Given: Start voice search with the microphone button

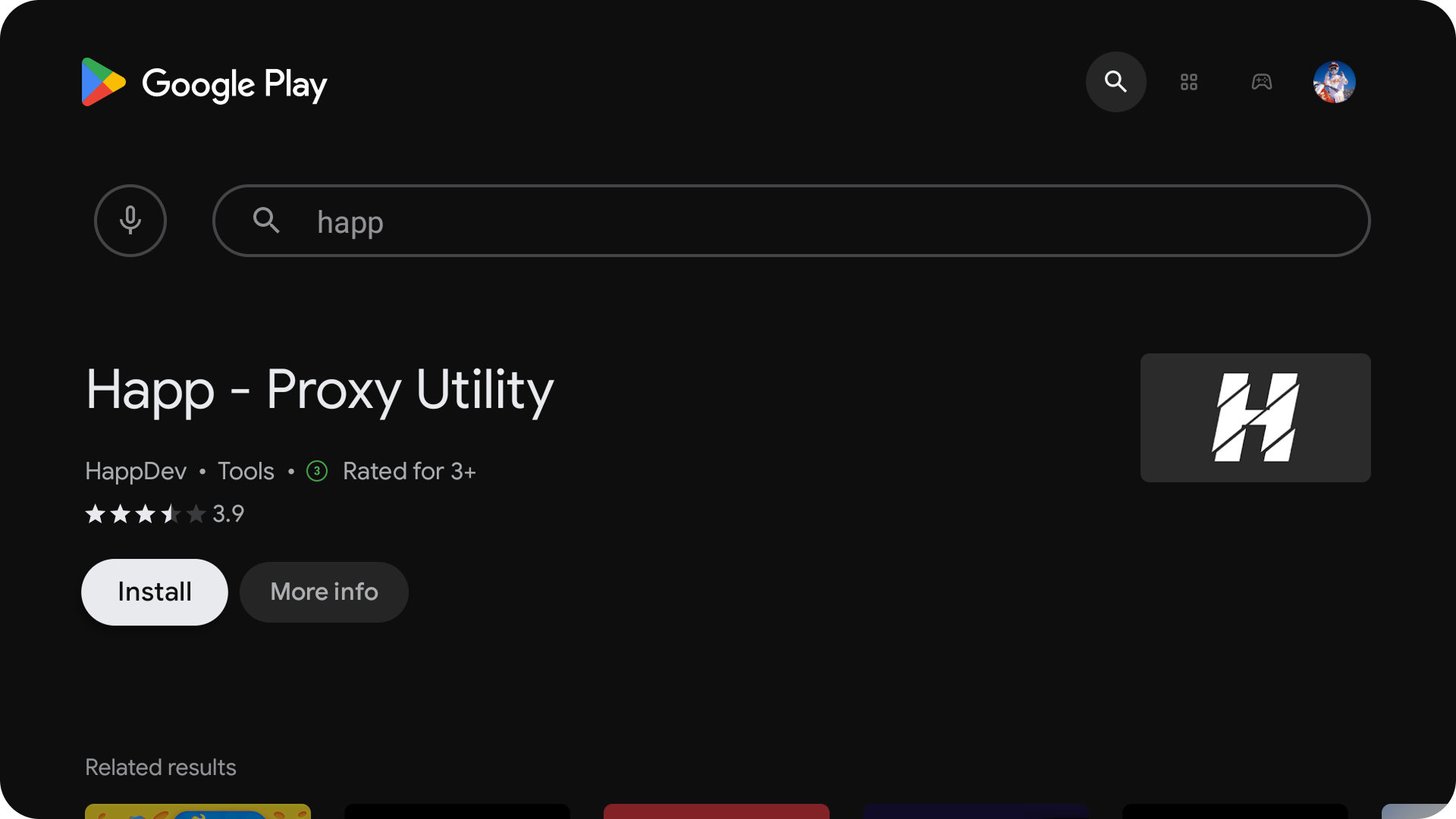Looking at the screenshot, I should point(130,221).
